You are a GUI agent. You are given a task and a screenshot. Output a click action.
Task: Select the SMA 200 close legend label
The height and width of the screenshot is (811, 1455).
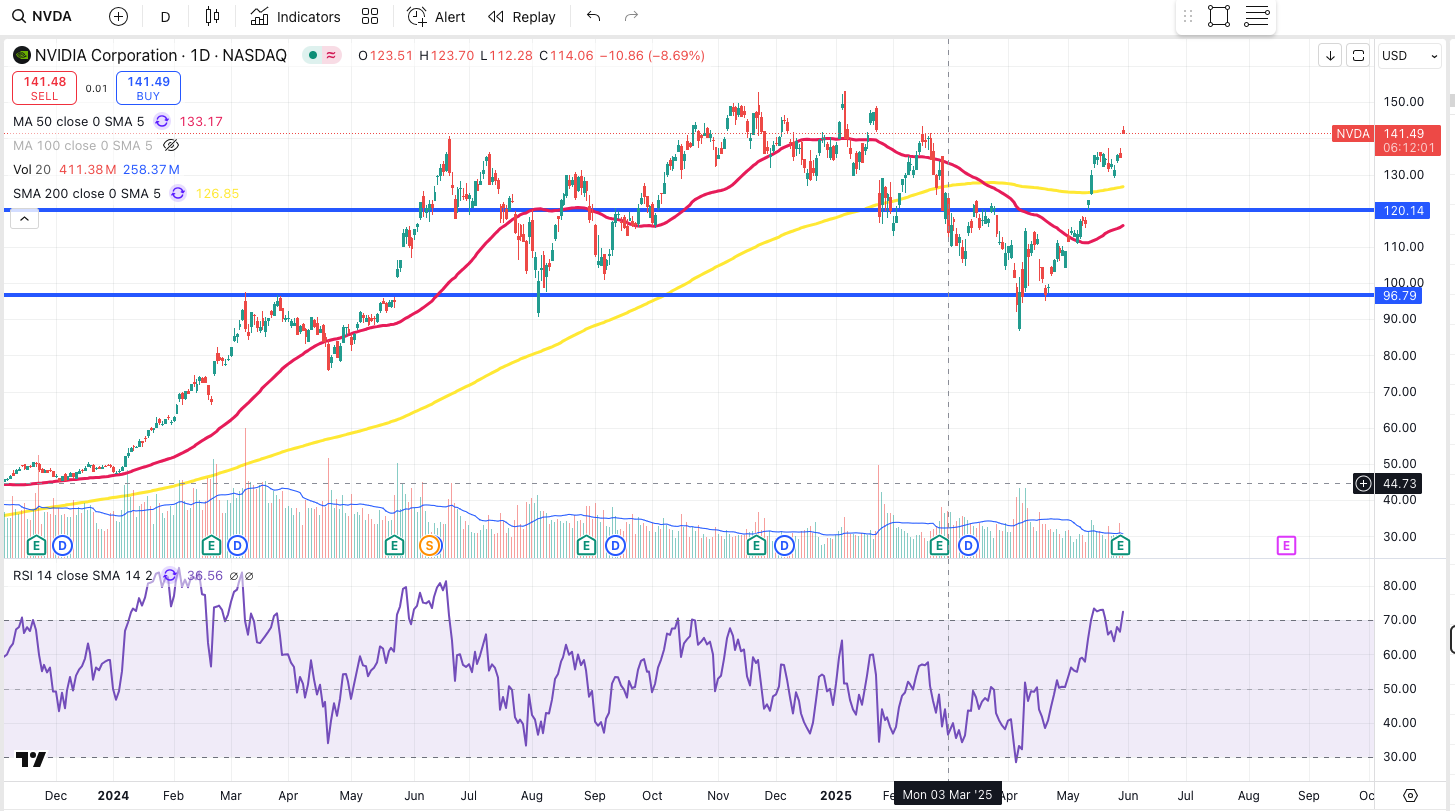(x=87, y=193)
